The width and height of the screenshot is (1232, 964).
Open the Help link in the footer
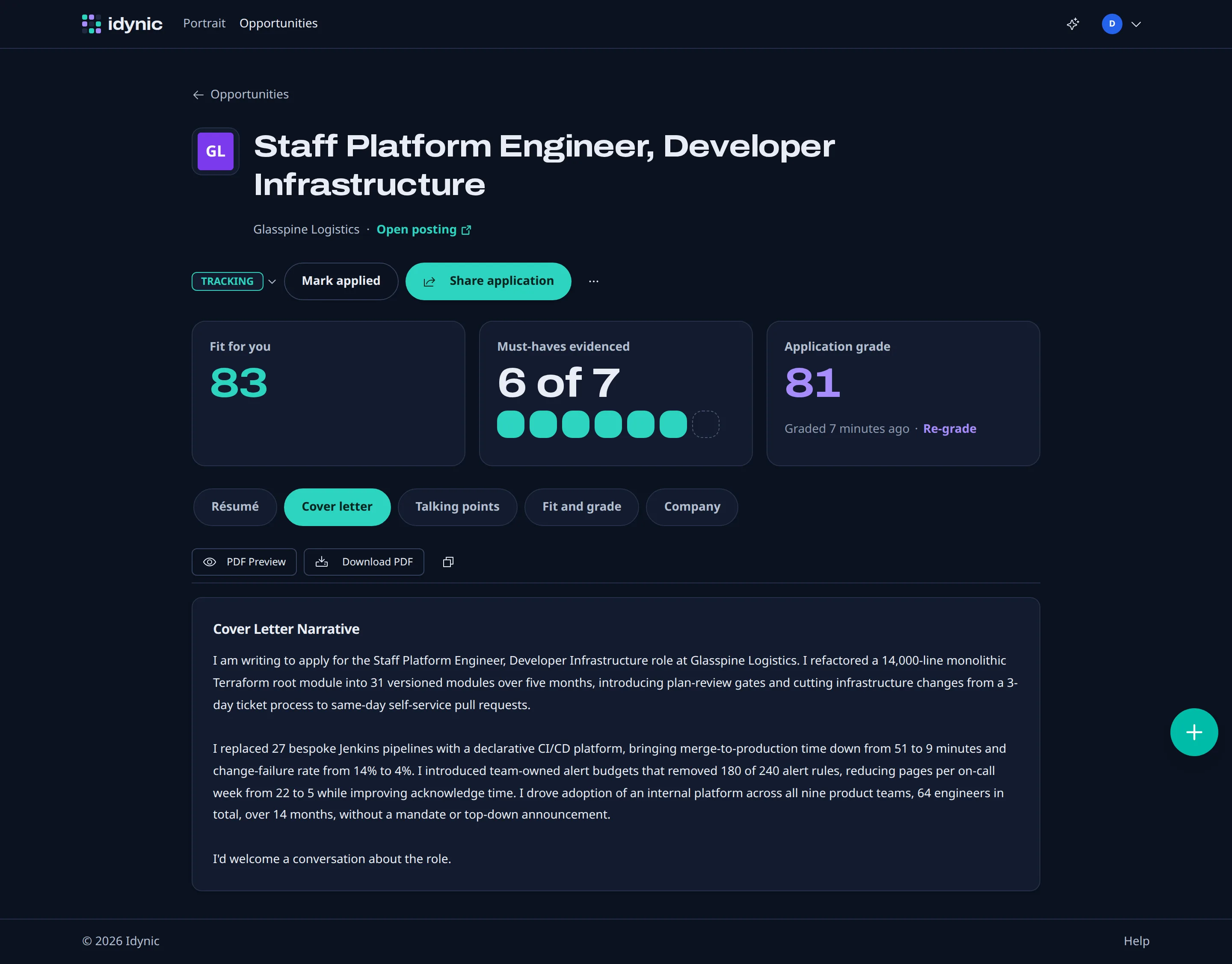point(1136,941)
